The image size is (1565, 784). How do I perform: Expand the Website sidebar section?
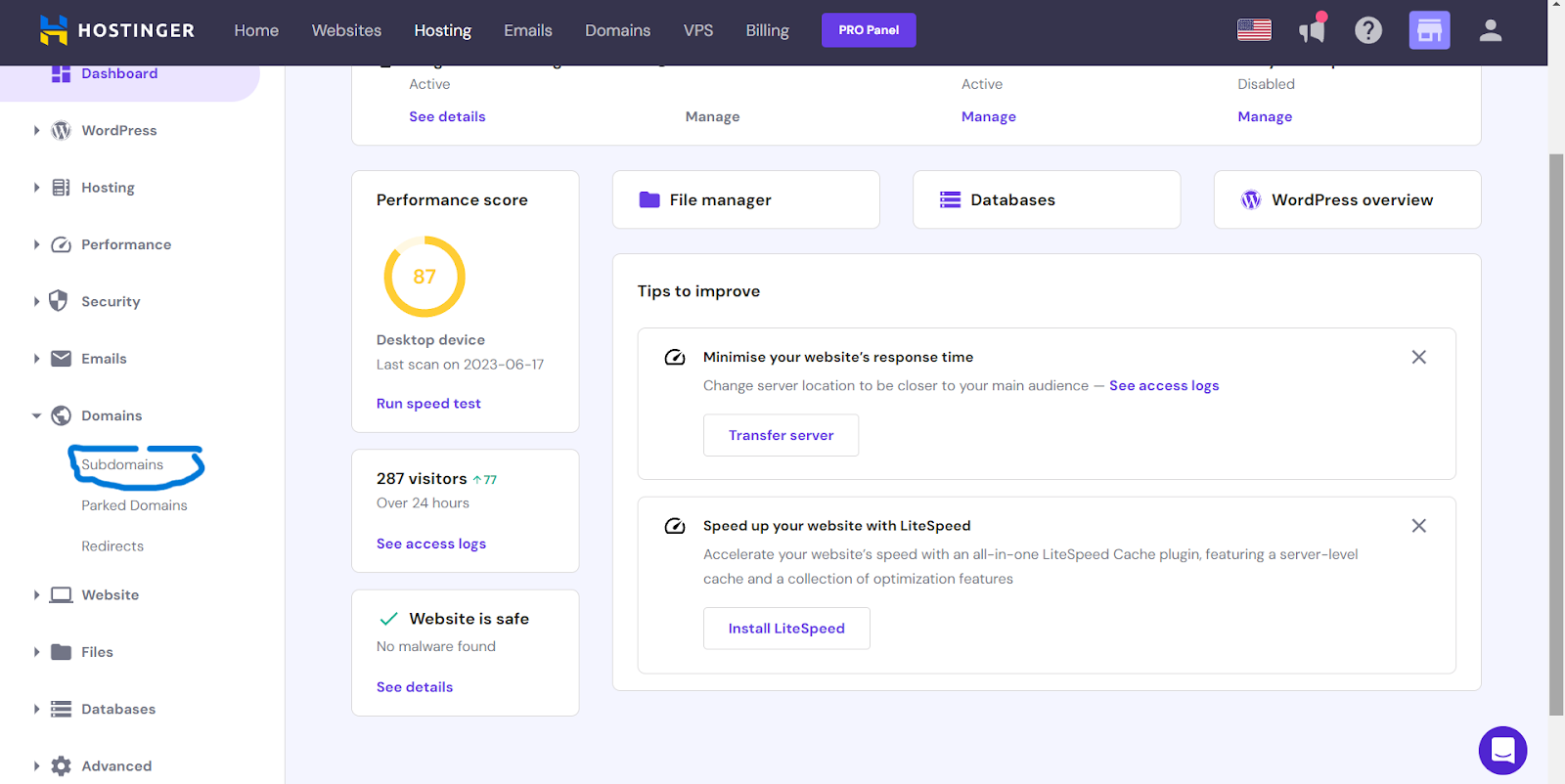[36, 594]
